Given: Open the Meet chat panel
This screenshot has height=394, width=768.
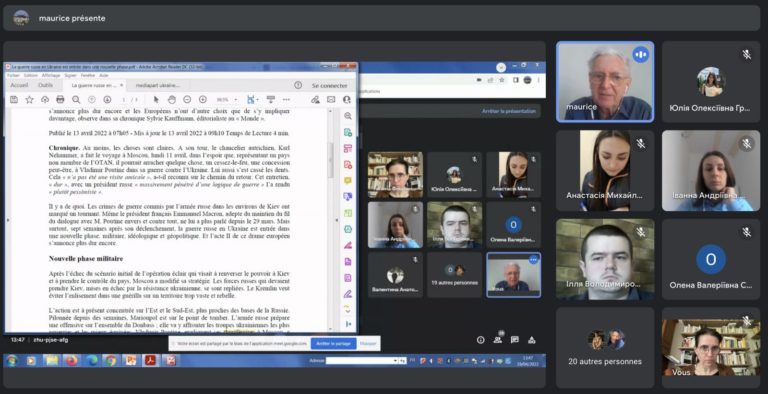Looking at the screenshot, I should click(x=514, y=340).
